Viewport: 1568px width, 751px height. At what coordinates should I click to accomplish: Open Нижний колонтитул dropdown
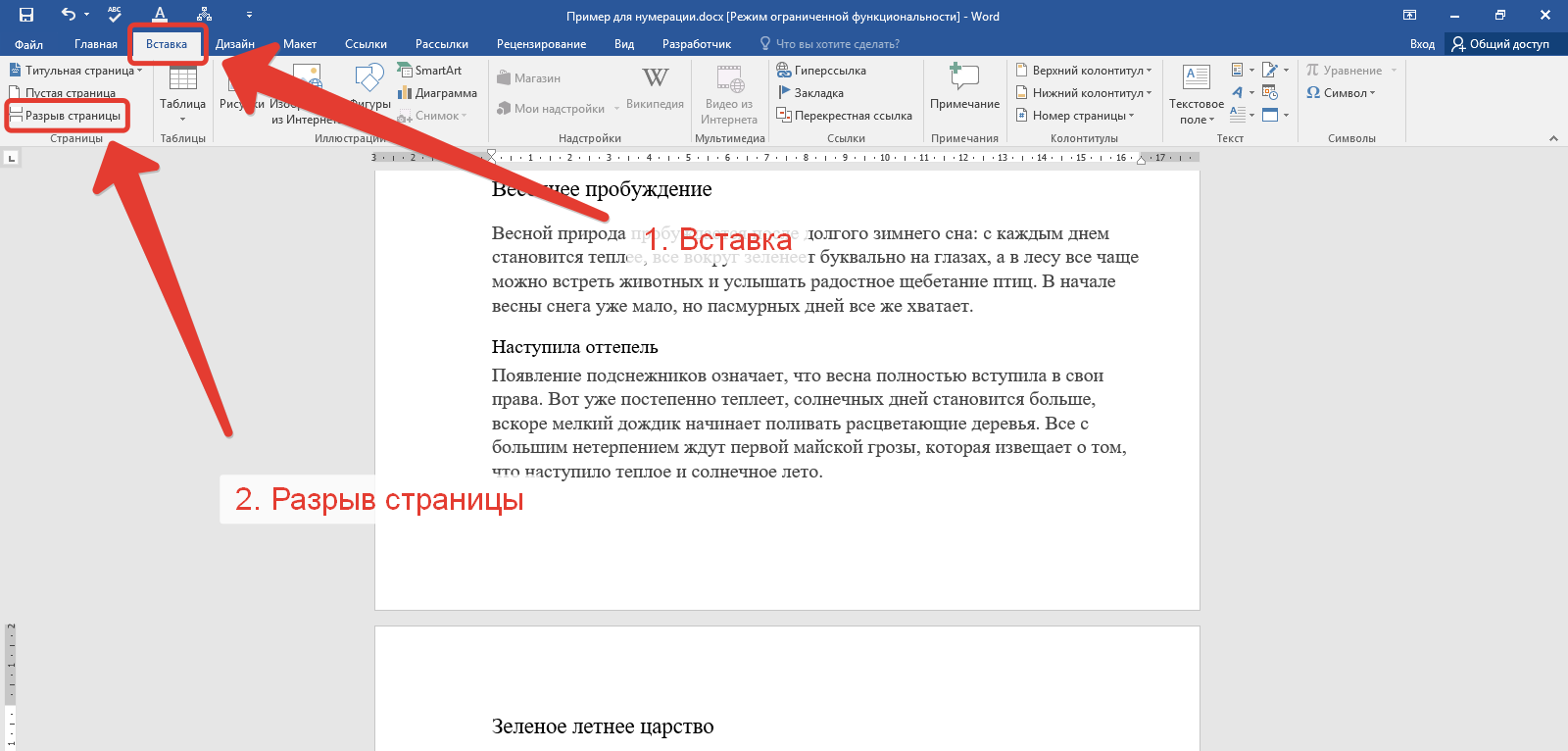[1084, 93]
